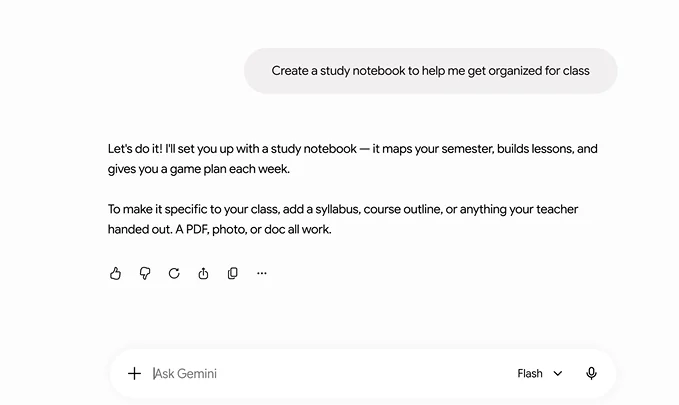The height and width of the screenshot is (405, 679).
Task: Expand the chevron beside Flash
Action: point(558,373)
